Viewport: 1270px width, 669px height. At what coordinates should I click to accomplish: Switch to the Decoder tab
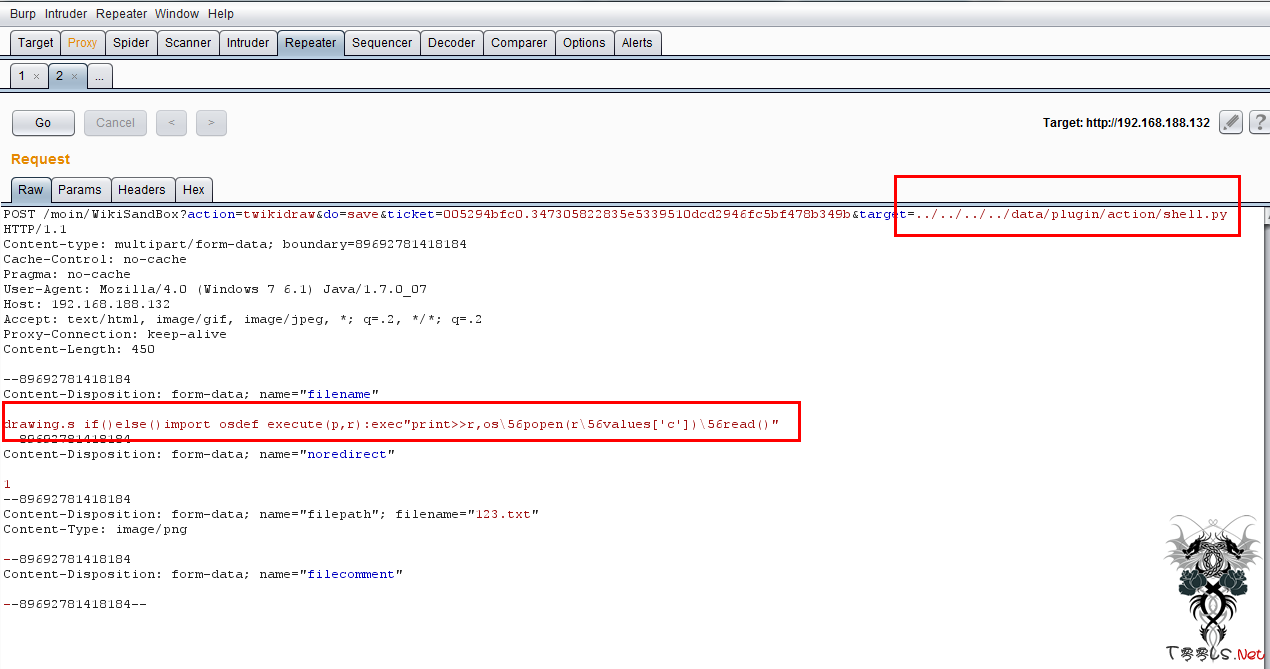click(x=452, y=43)
